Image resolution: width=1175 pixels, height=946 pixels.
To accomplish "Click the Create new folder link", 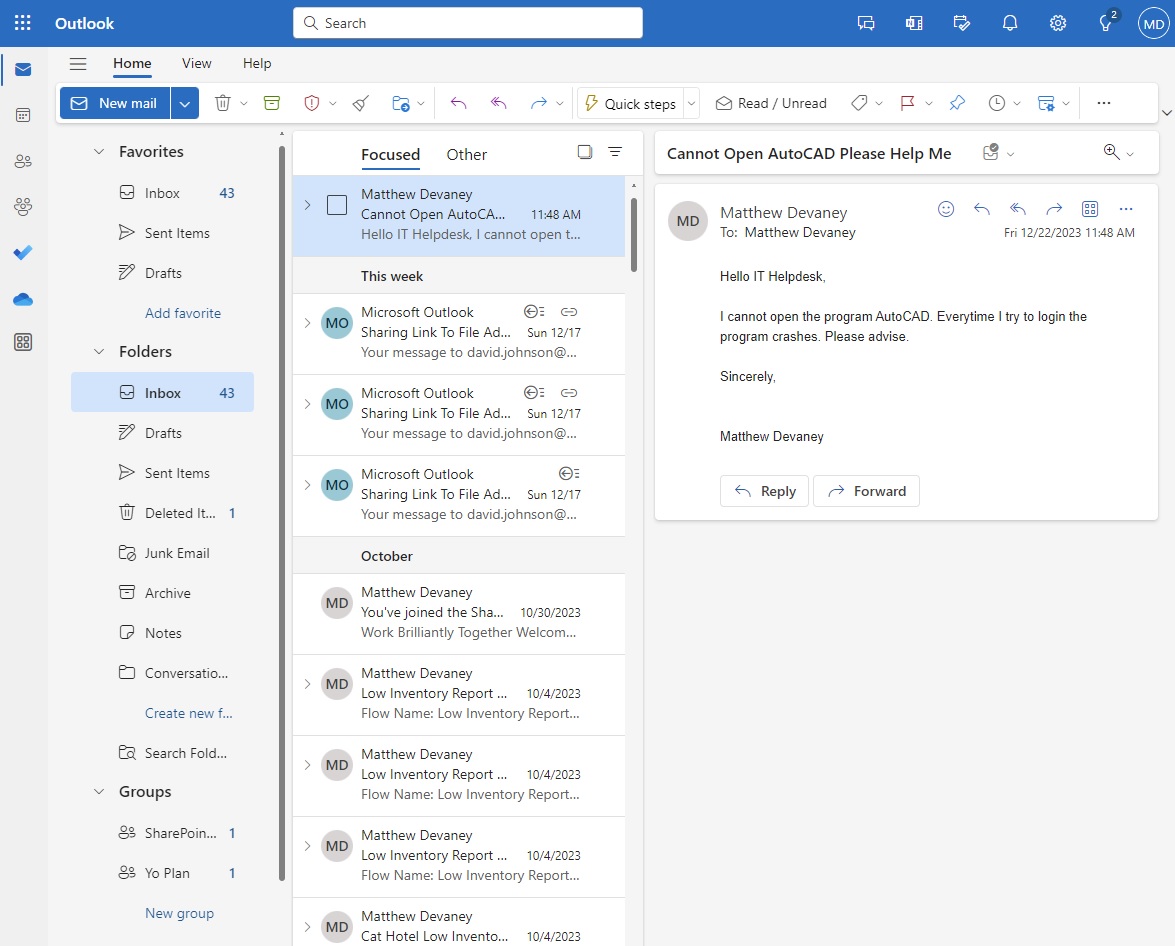I will pos(190,712).
